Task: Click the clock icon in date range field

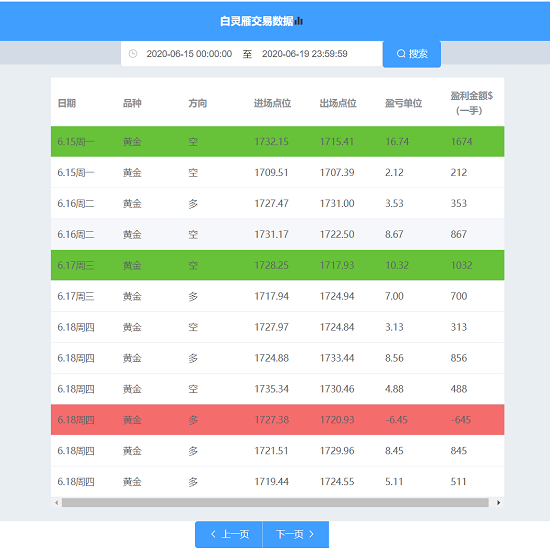Action: coord(133,54)
